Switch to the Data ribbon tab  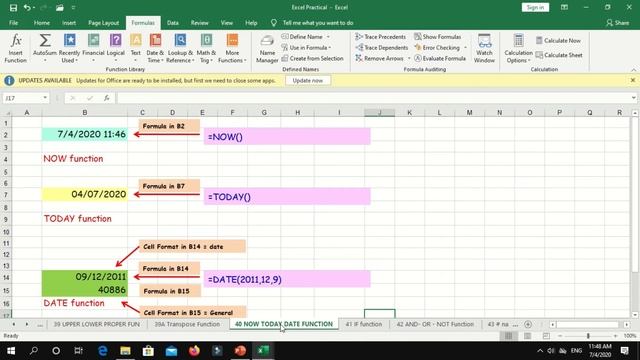pos(173,23)
